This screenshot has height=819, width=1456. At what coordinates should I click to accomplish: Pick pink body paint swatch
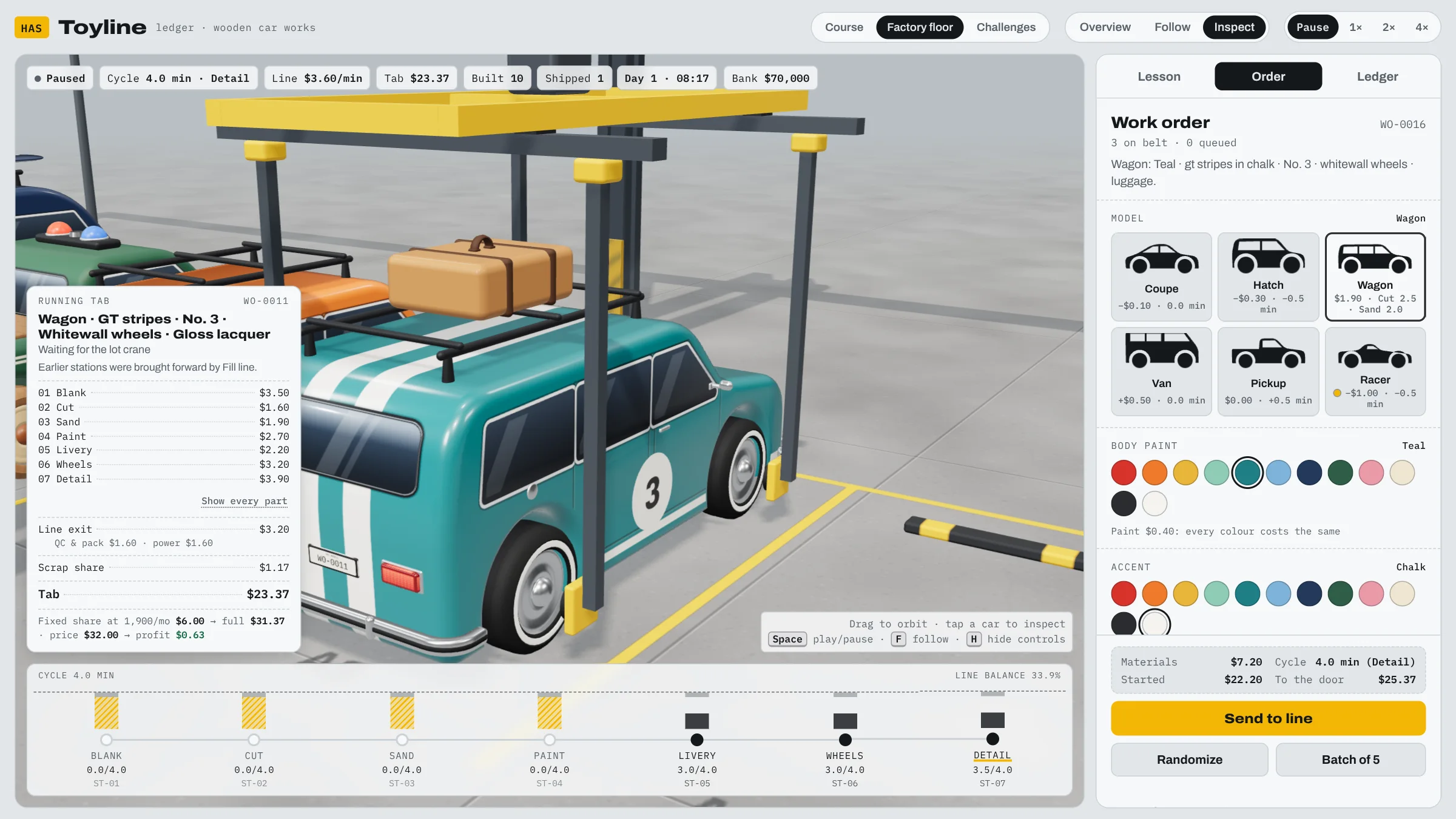[1371, 473]
